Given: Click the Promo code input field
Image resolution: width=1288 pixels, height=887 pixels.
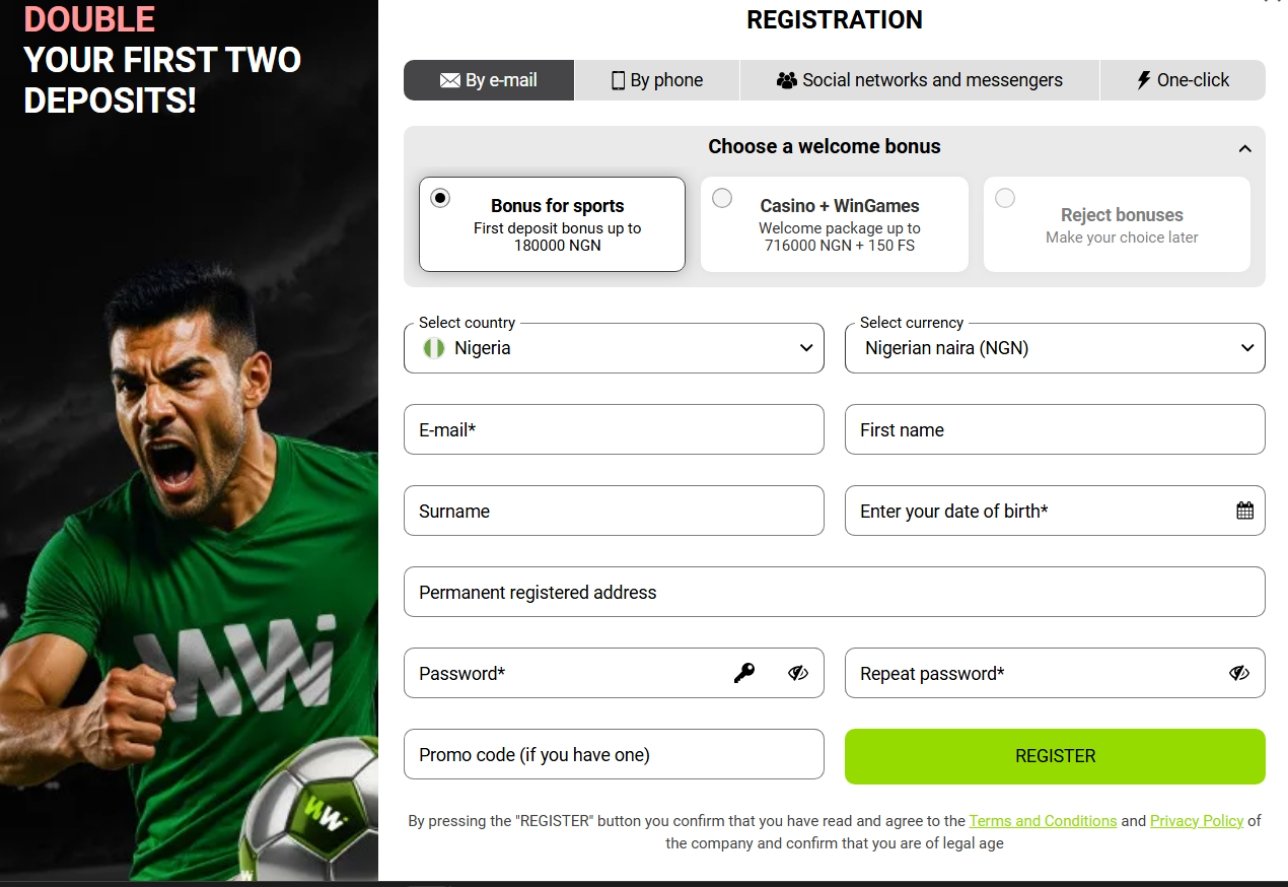Looking at the screenshot, I should (x=613, y=754).
